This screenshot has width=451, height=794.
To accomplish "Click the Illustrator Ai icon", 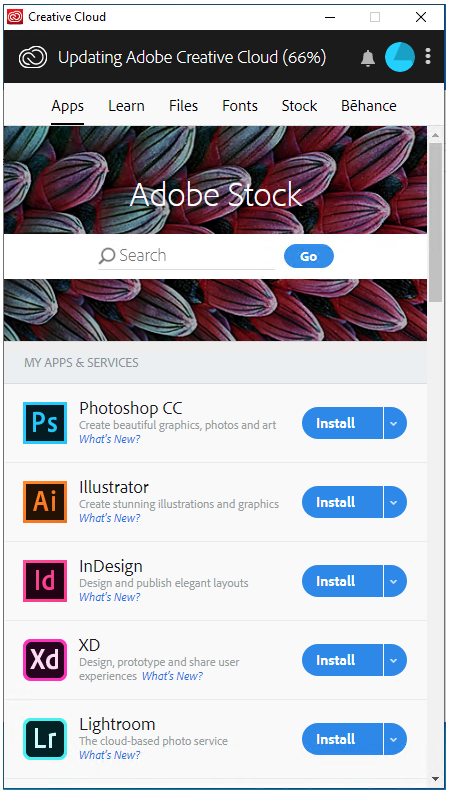I will [x=45, y=502].
